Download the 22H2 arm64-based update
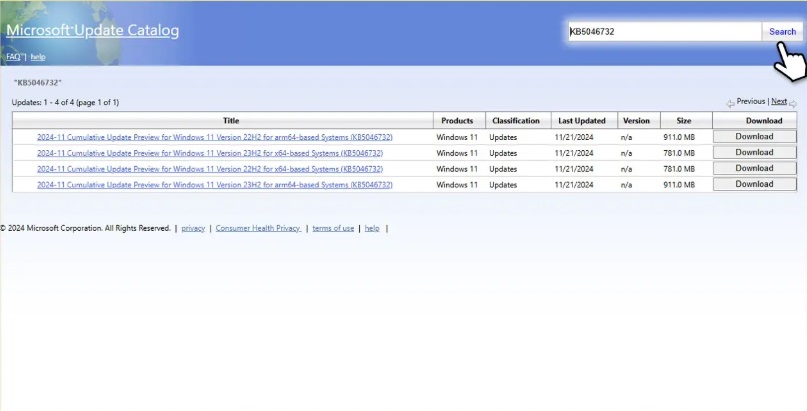 (755, 136)
